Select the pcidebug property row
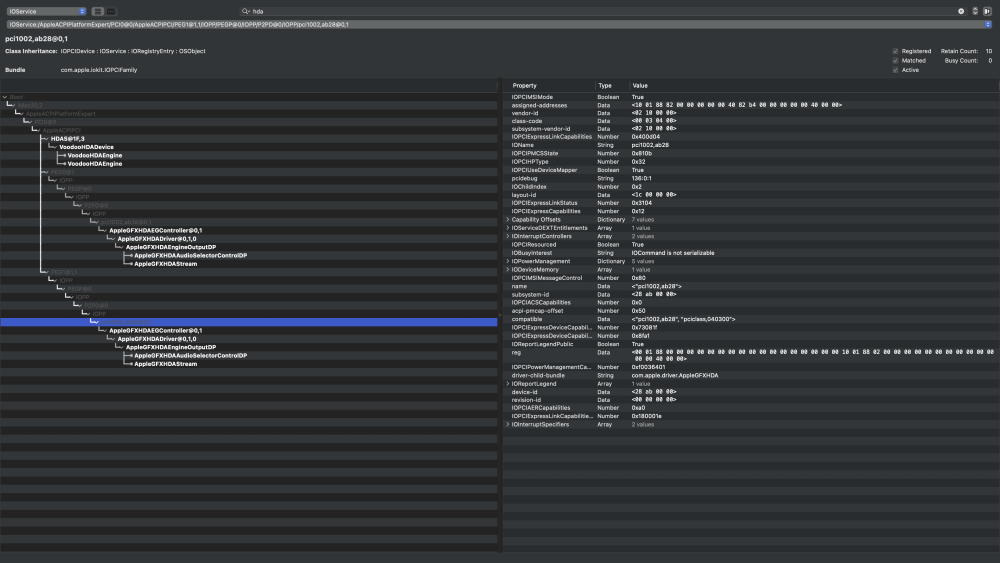This screenshot has height=563, width=1000. click(x=751, y=178)
